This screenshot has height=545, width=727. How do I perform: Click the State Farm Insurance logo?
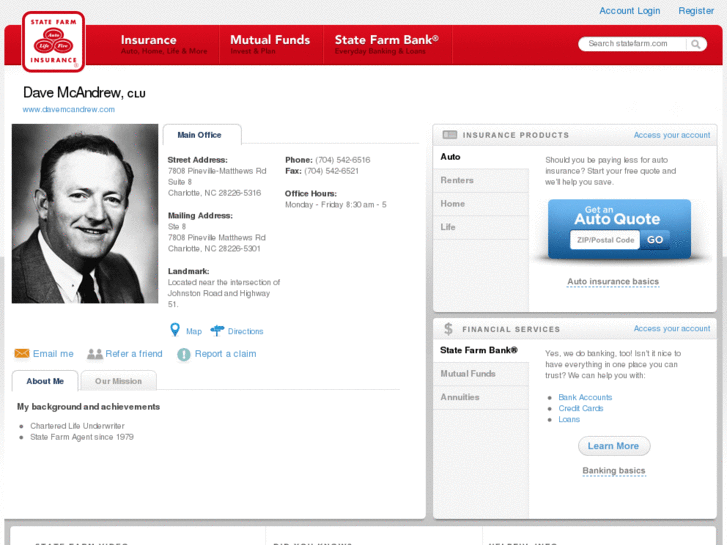tap(53, 42)
